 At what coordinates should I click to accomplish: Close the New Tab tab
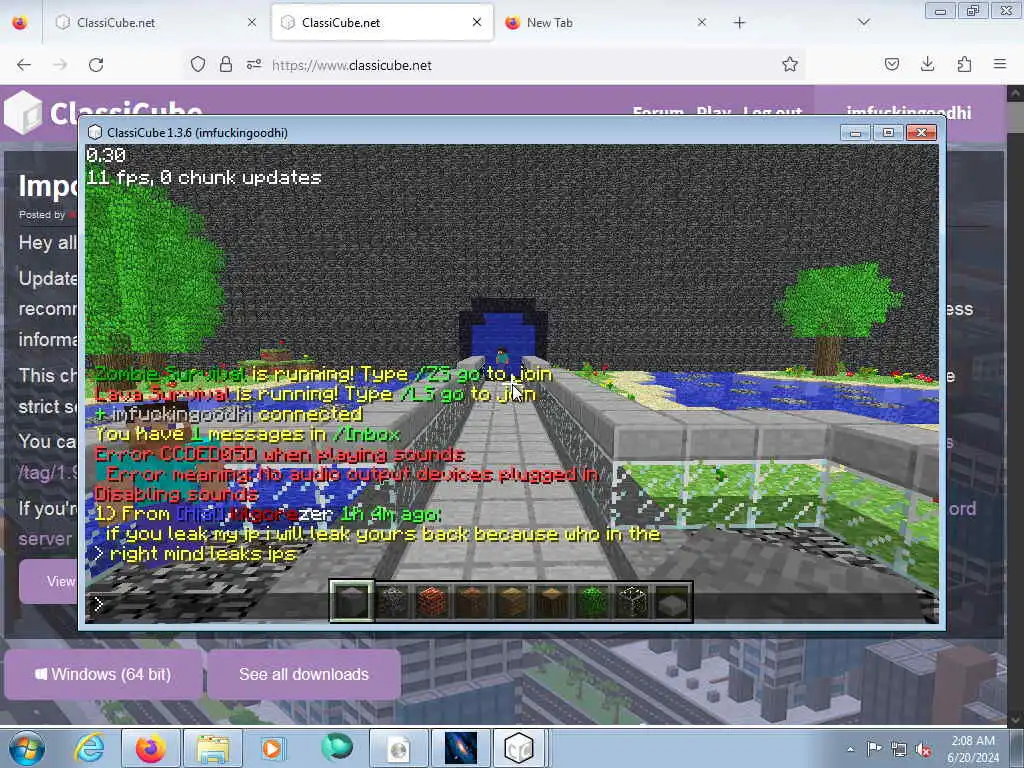pyautogui.click(x=701, y=22)
